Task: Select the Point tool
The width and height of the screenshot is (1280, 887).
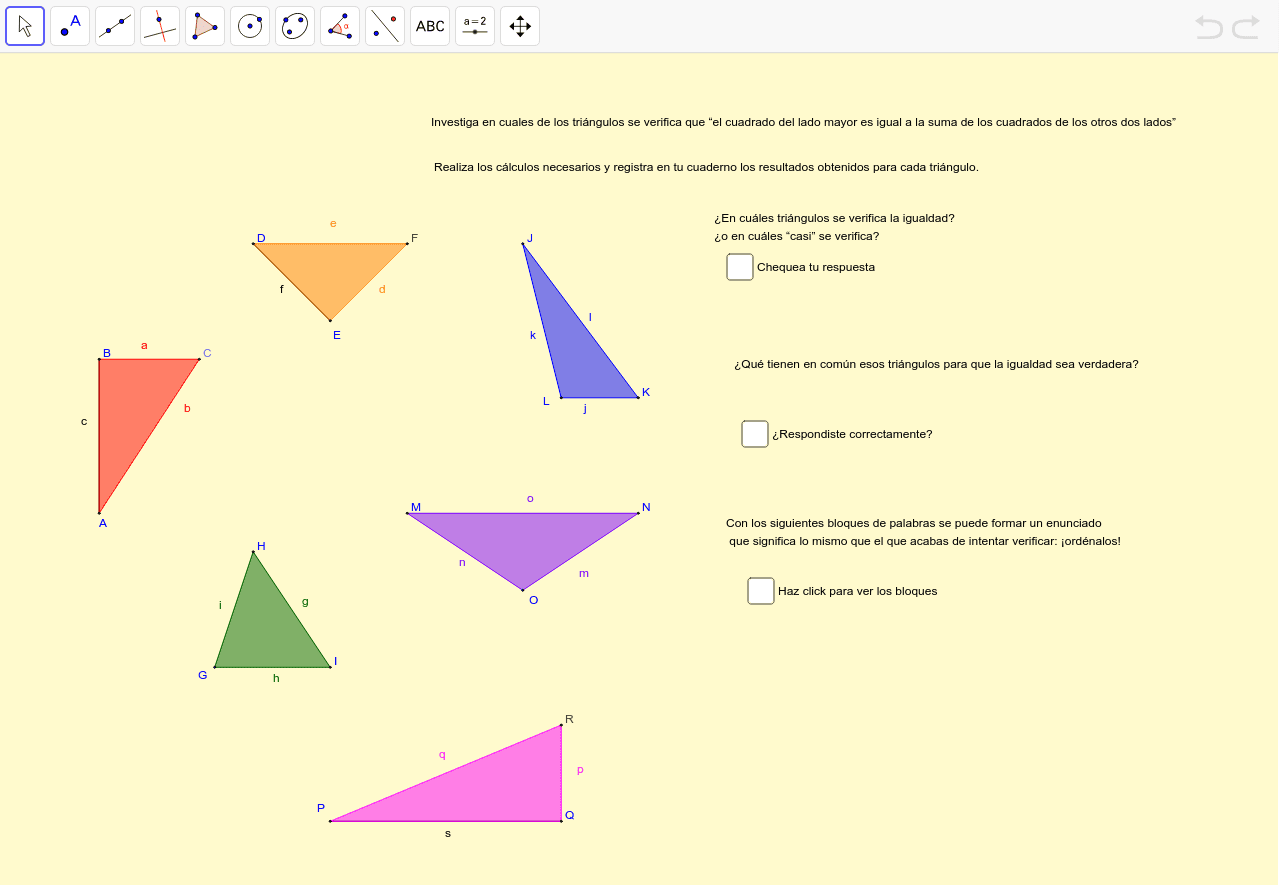Action: 70,26
